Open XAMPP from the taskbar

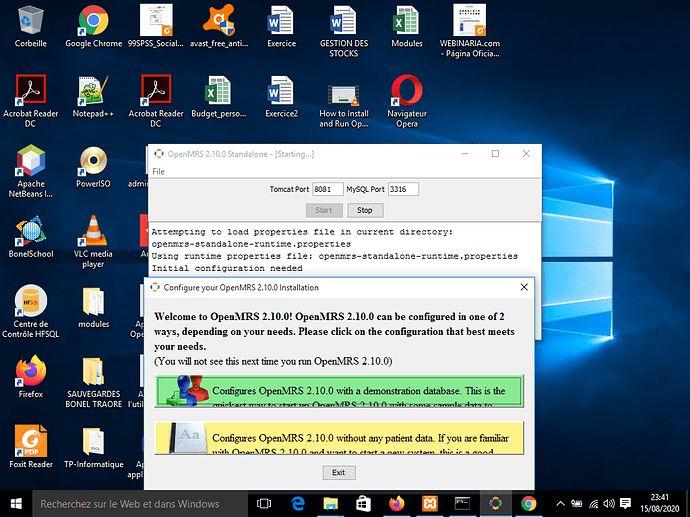tap(429, 504)
